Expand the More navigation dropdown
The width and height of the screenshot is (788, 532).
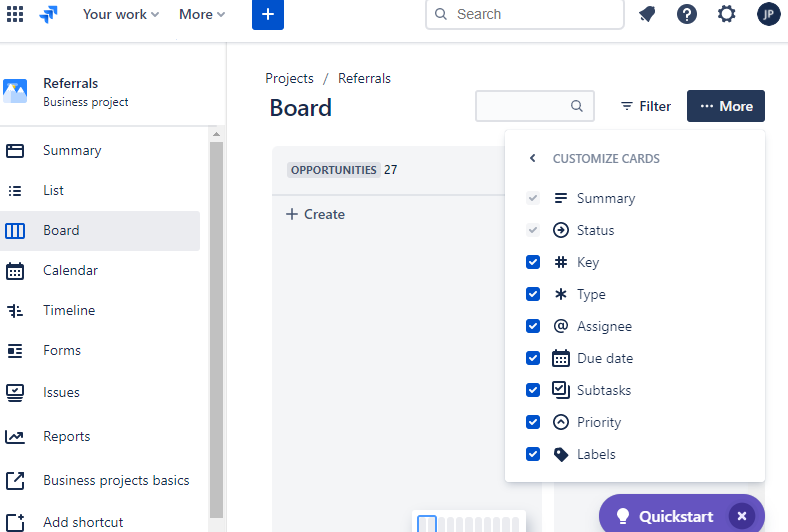[x=202, y=14]
